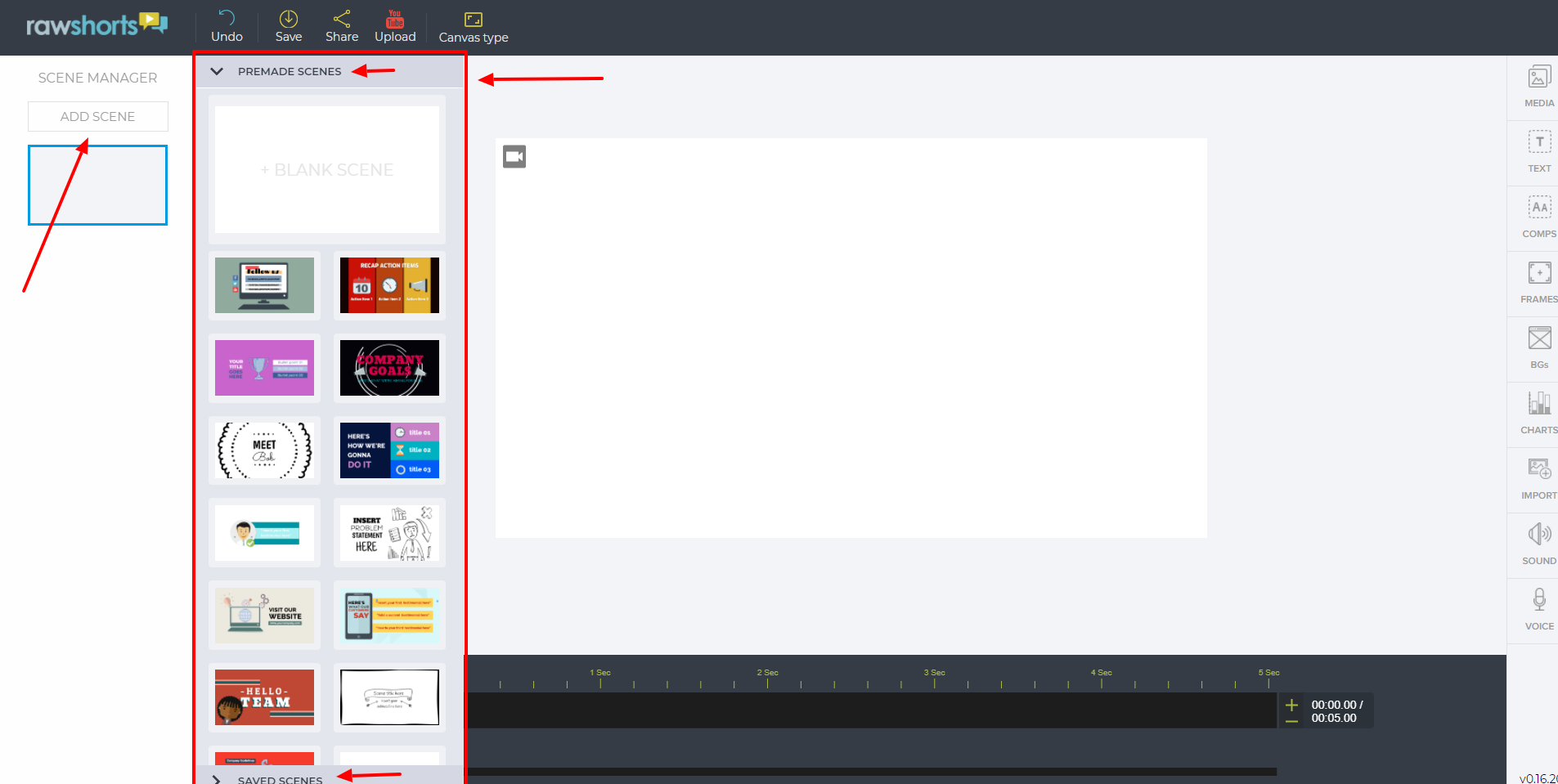The width and height of the screenshot is (1558, 784).
Task: Choose the purple trophy title scene
Action: (264, 368)
